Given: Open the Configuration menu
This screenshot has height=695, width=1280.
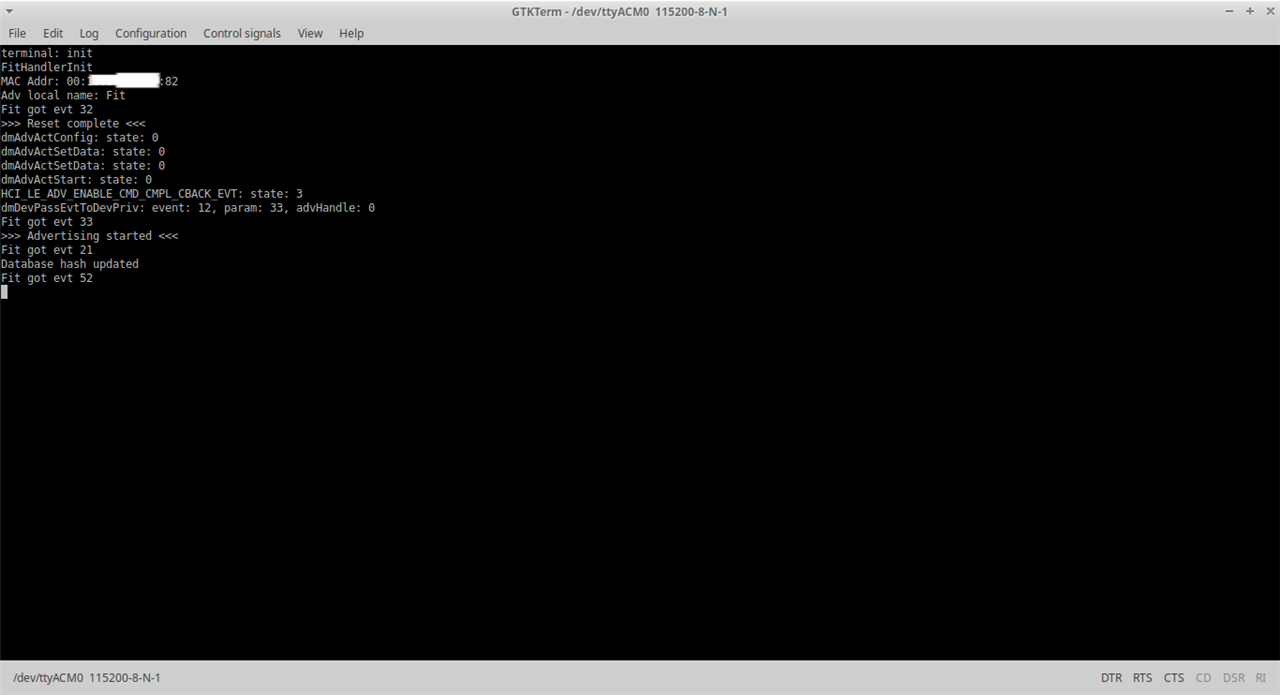Looking at the screenshot, I should click(151, 33).
